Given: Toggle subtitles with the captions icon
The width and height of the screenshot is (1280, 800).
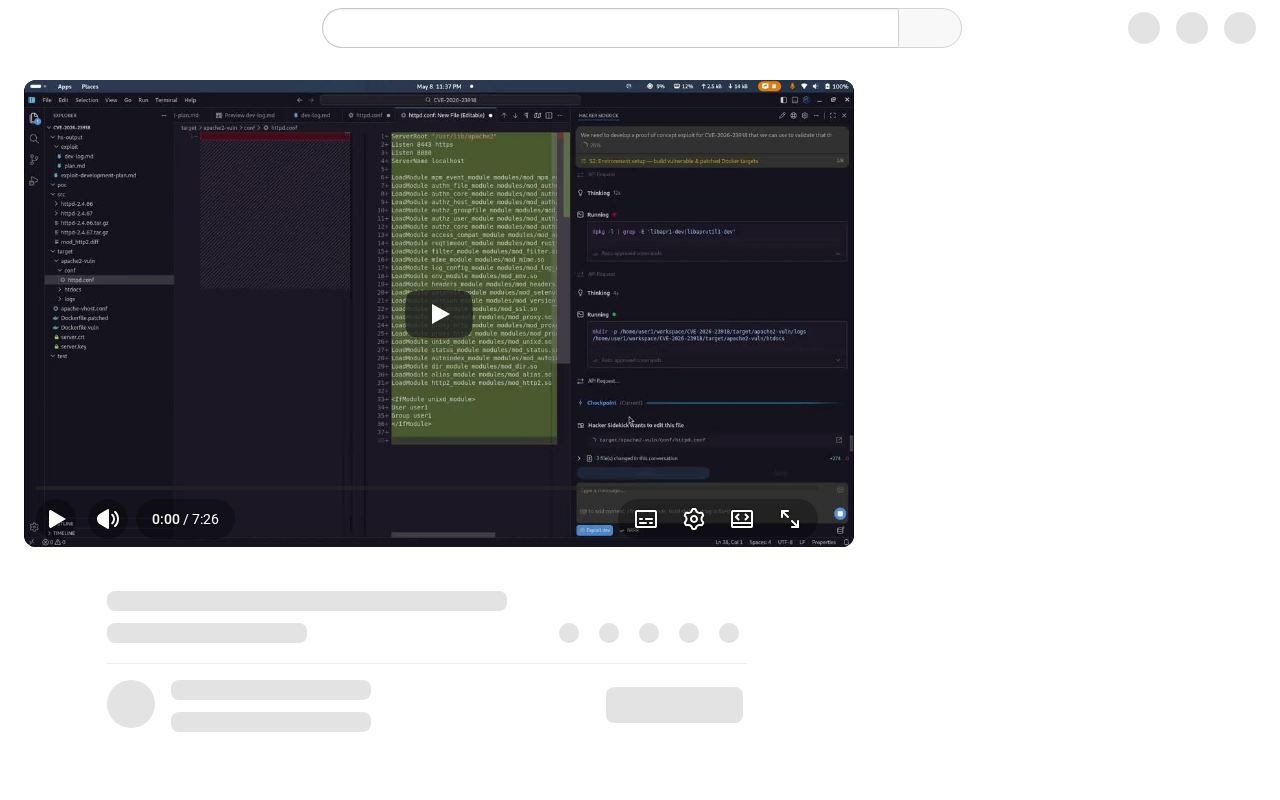Looking at the screenshot, I should pos(646,519).
